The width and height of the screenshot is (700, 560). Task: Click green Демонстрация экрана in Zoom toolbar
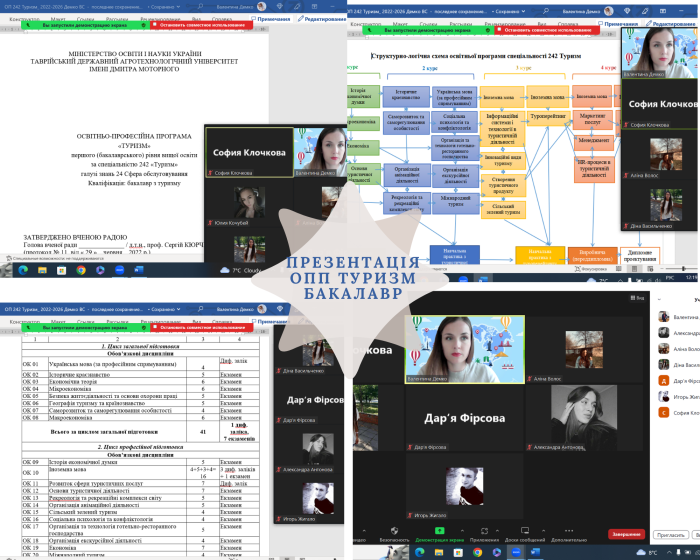tap(440, 534)
